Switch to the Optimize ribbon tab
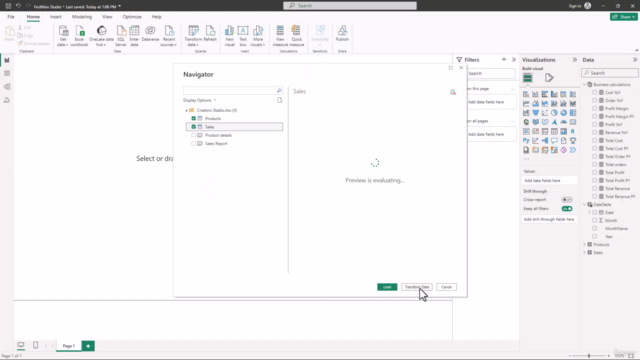Screen dimensions: 640x360 tap(132, 17)
